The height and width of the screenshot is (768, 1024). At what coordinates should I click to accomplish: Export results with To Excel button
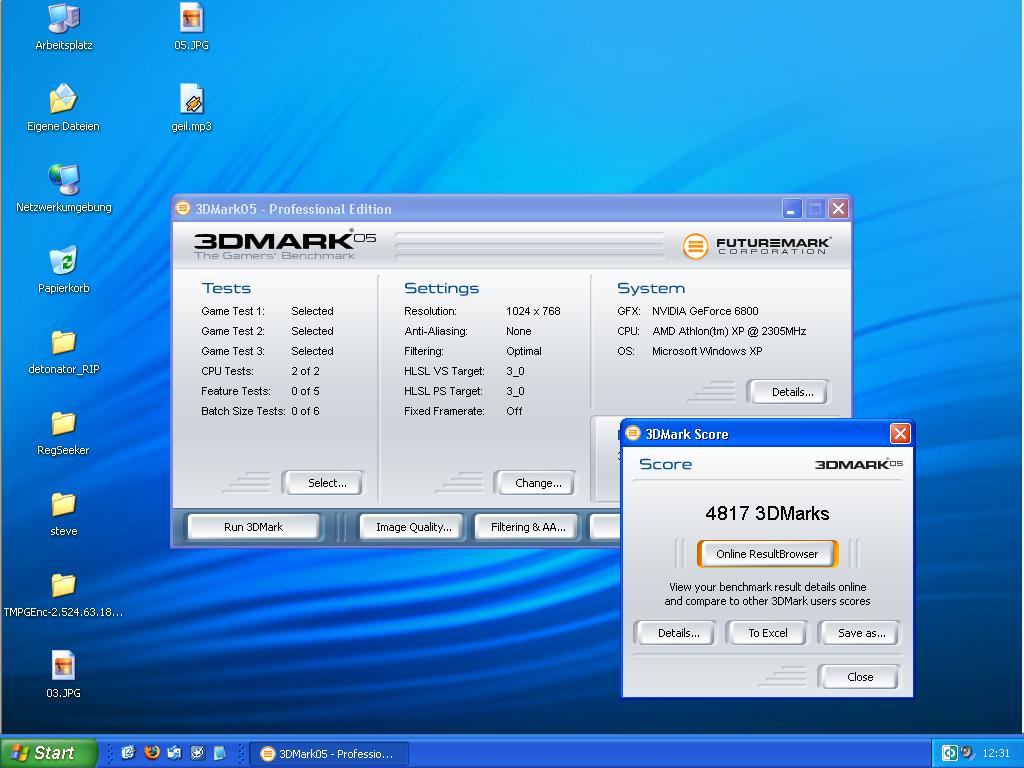(x=768, y=633)
